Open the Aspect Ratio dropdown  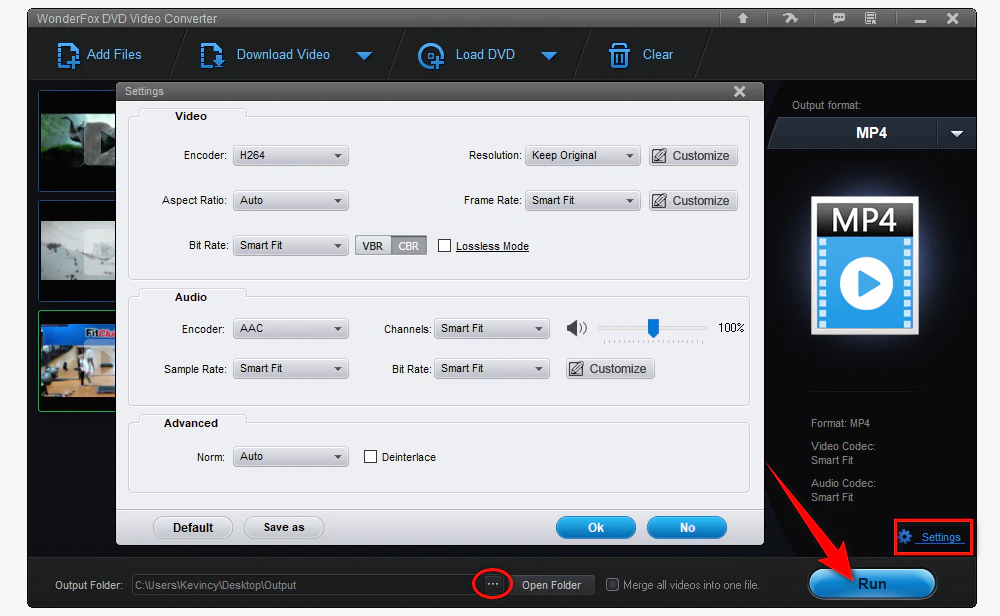(291, 200)
